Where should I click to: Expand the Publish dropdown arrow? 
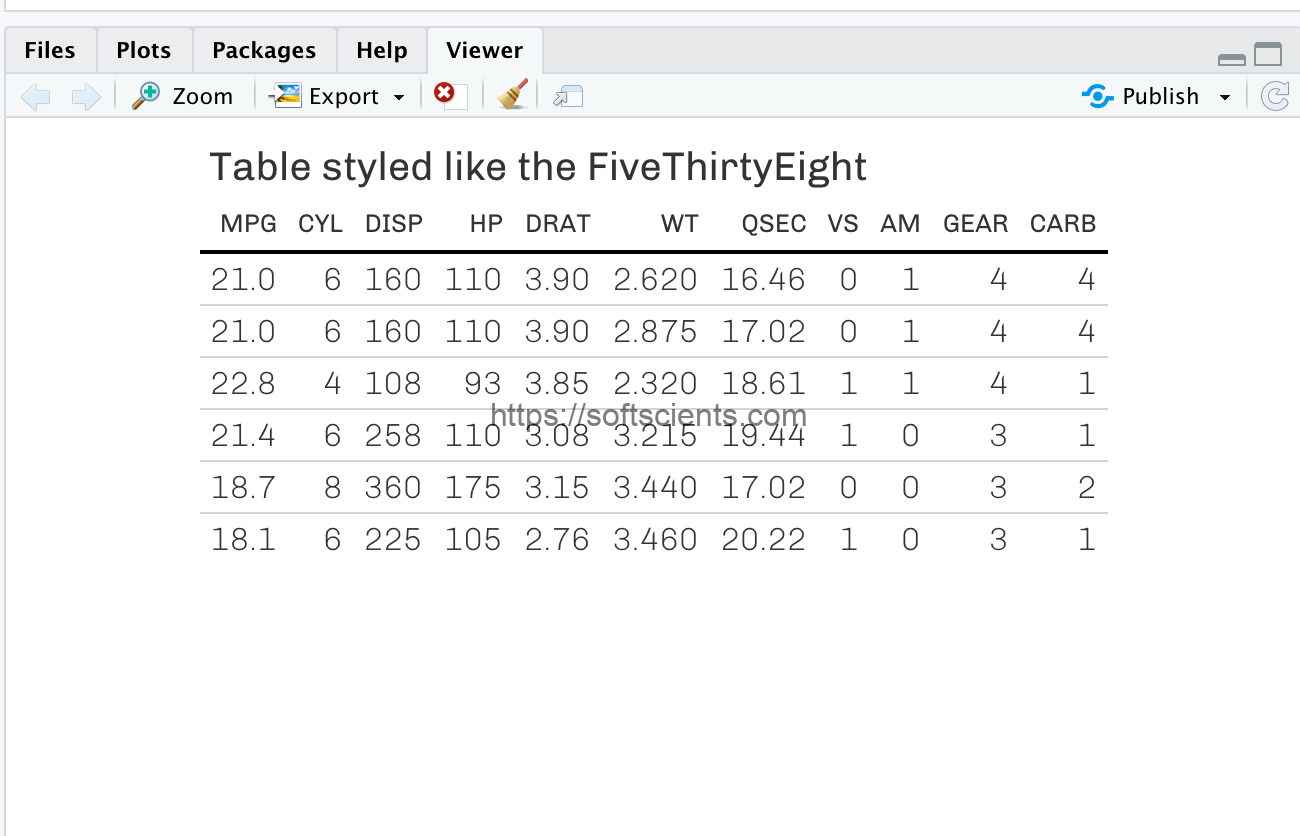point(1224,97)
